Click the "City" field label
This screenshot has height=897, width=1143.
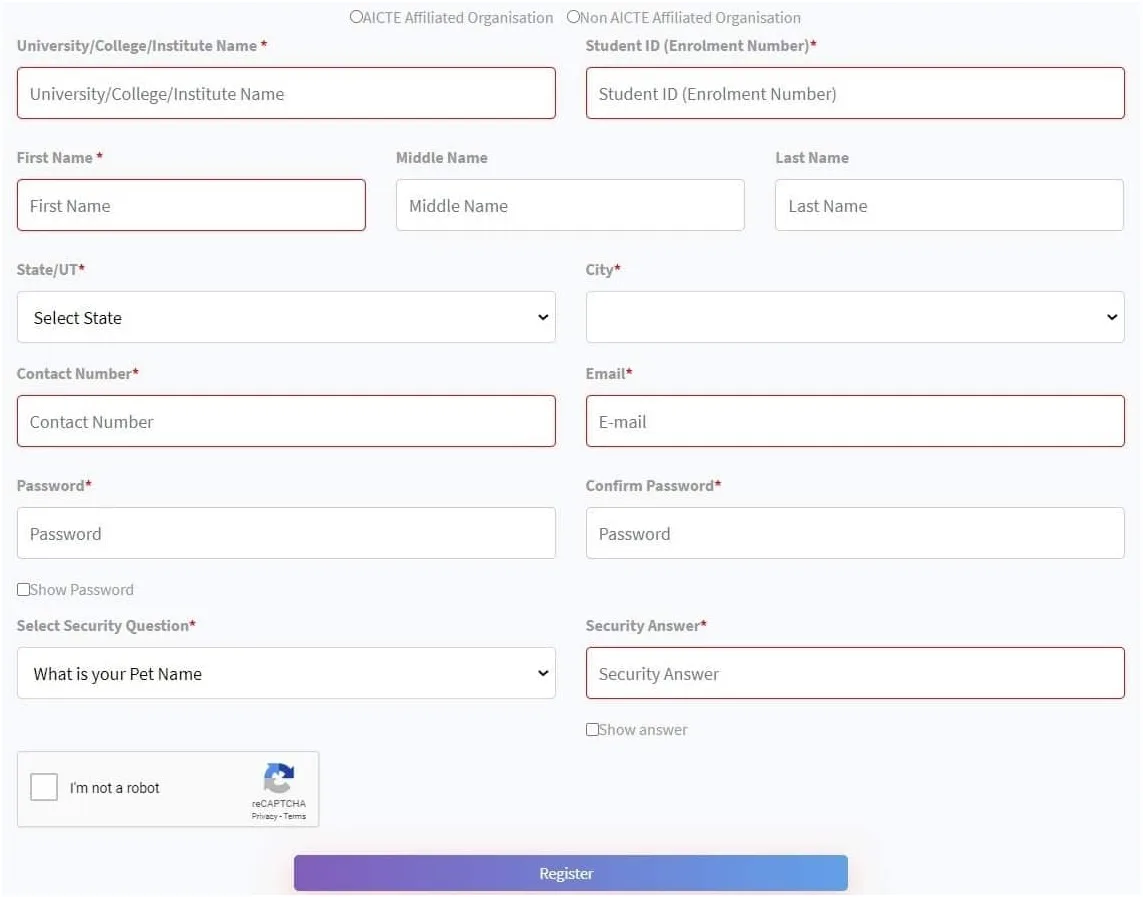point(603,270)
